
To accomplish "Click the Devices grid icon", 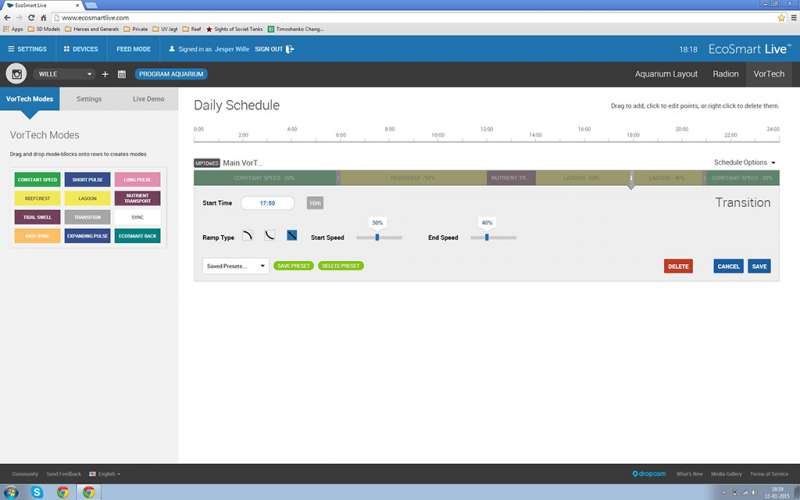I will tap(68, 48).
